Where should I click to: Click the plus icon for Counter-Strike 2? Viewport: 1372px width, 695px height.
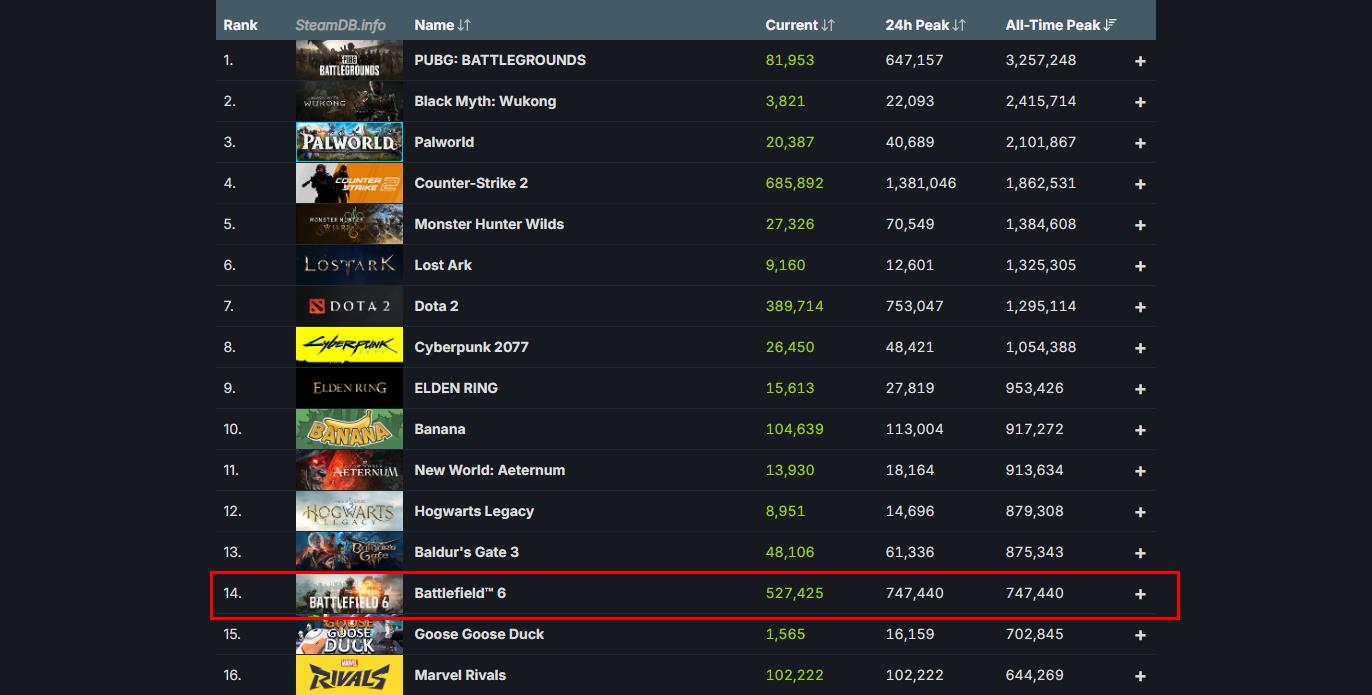pos(1140,184)
